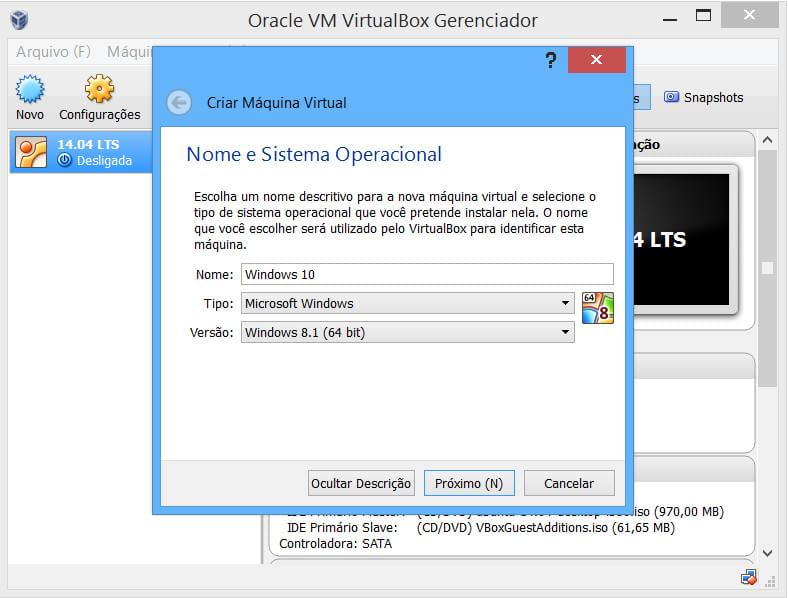
Task: Click the 14.04 LTS machine icon
Action: tap(31, 152)
